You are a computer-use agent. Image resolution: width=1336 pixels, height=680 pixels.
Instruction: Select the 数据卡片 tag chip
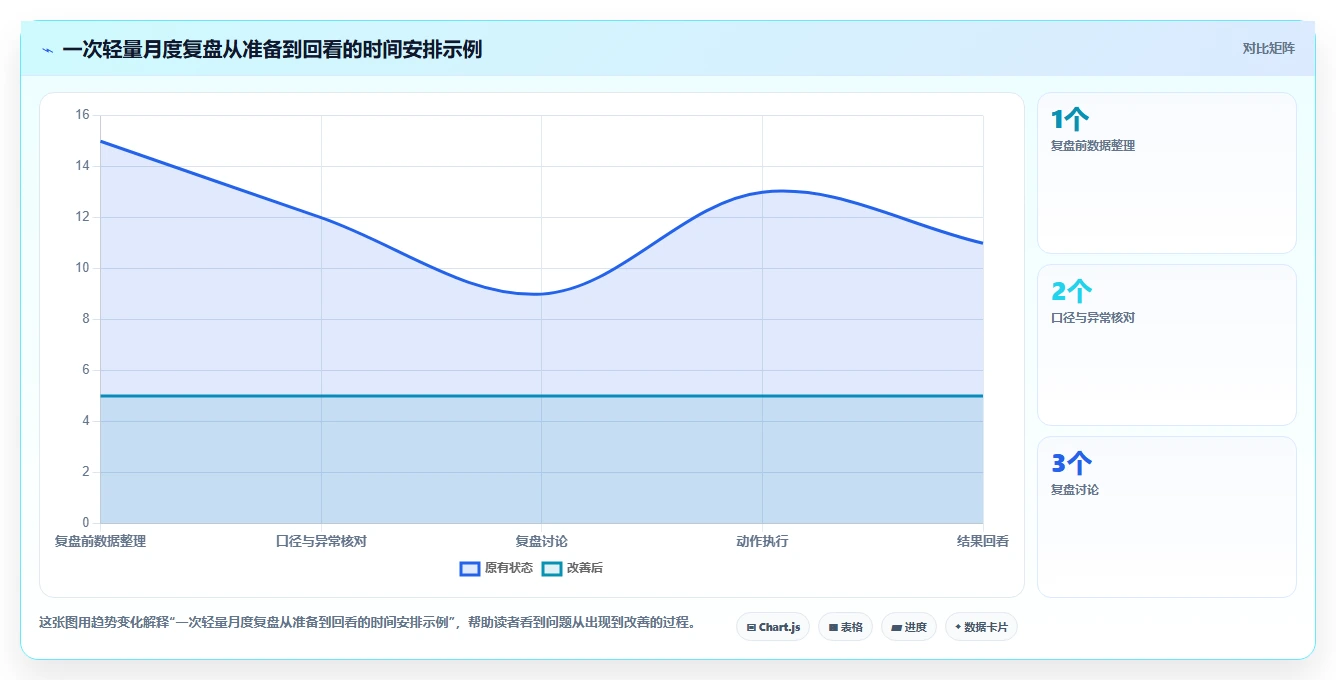[x=981, y=627]
